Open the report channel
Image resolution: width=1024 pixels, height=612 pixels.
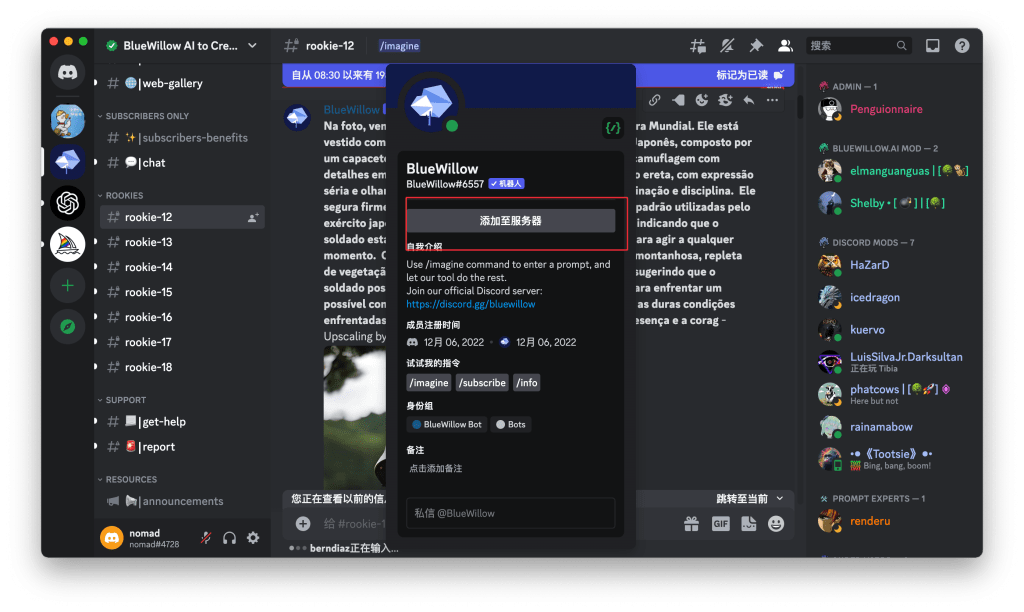click(x=182, y=447)
